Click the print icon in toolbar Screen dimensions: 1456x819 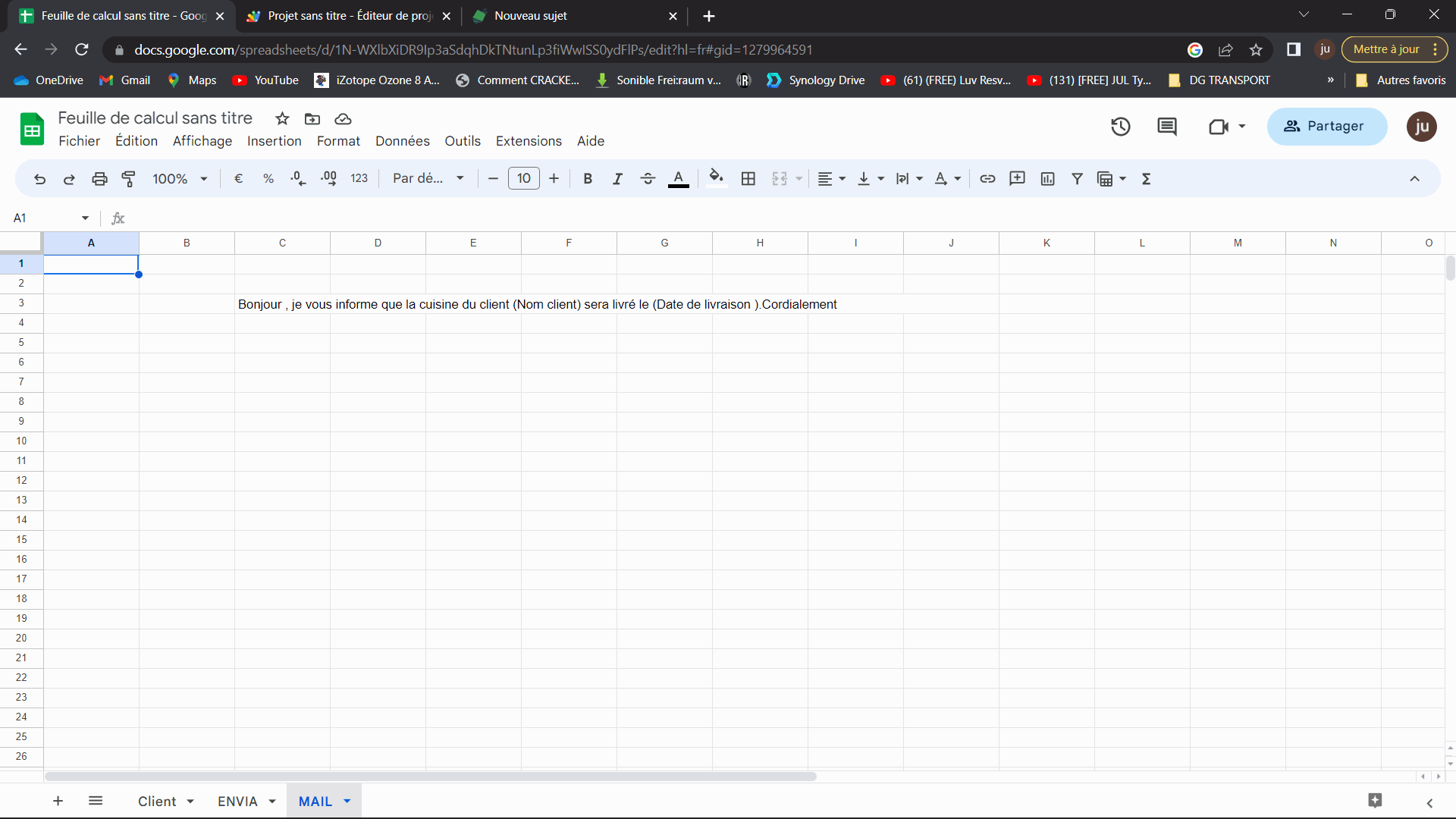(99, 179)
